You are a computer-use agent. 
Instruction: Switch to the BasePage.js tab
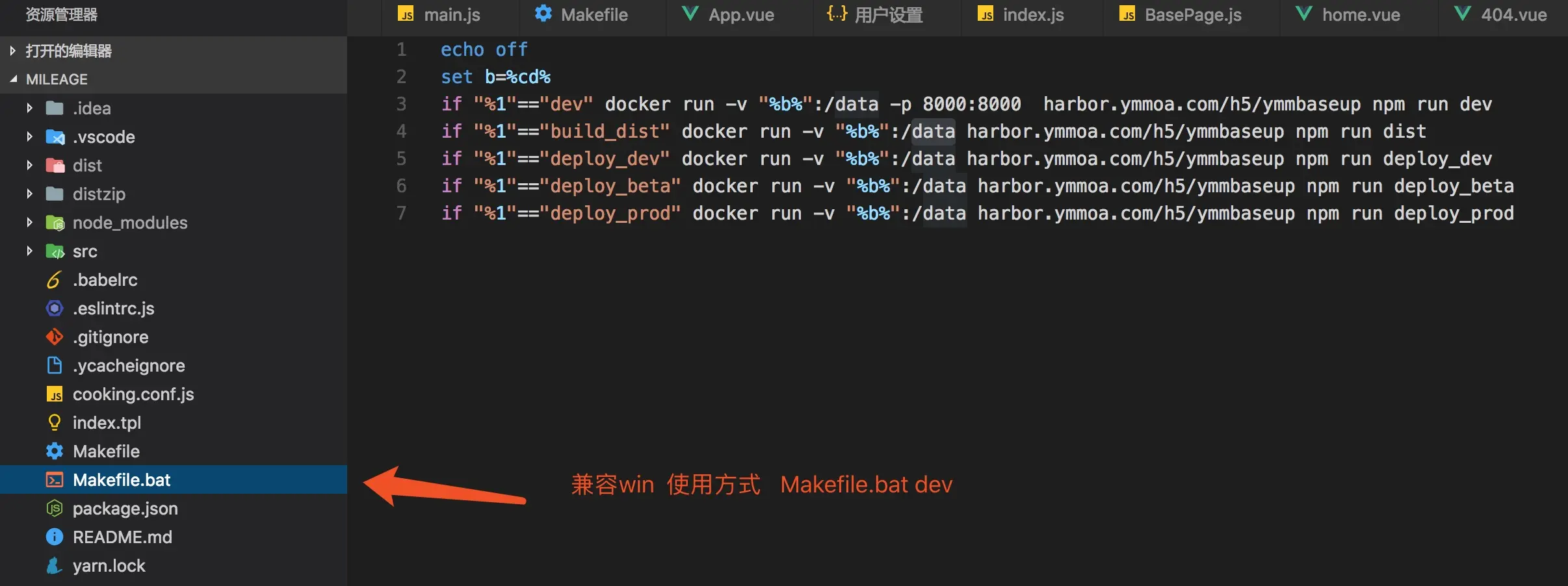point(1181,15)
